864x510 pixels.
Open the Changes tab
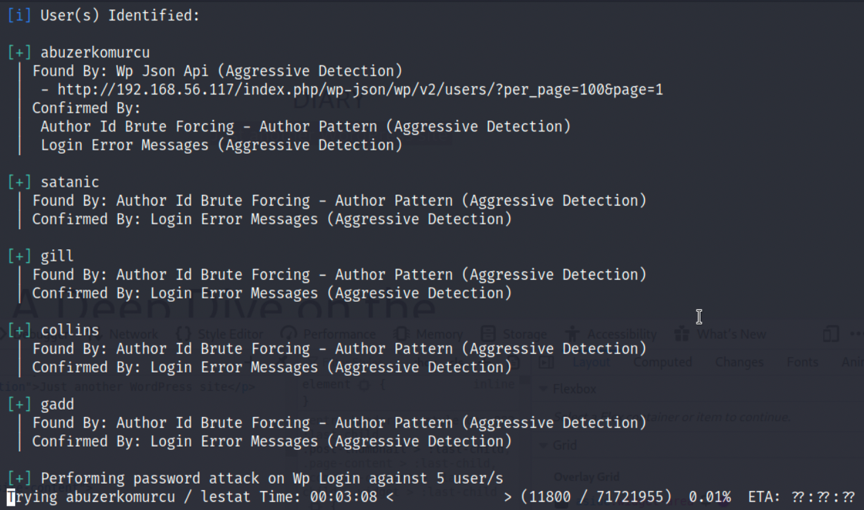coord(739,362)
